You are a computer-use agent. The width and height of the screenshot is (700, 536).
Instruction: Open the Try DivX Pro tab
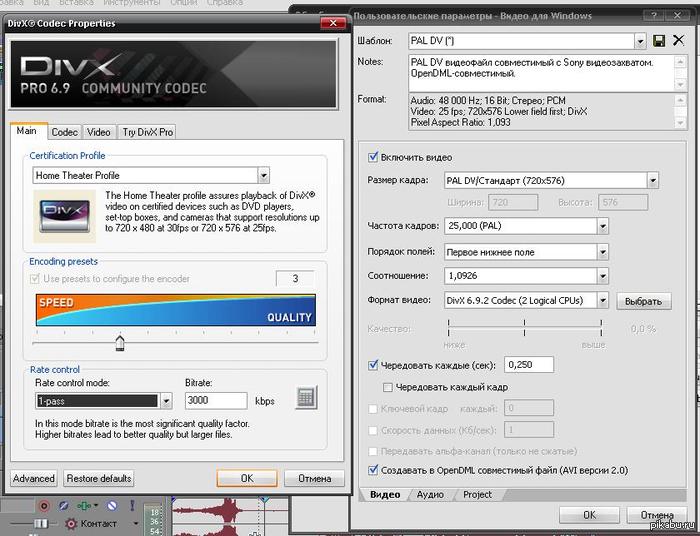[147, 132]
